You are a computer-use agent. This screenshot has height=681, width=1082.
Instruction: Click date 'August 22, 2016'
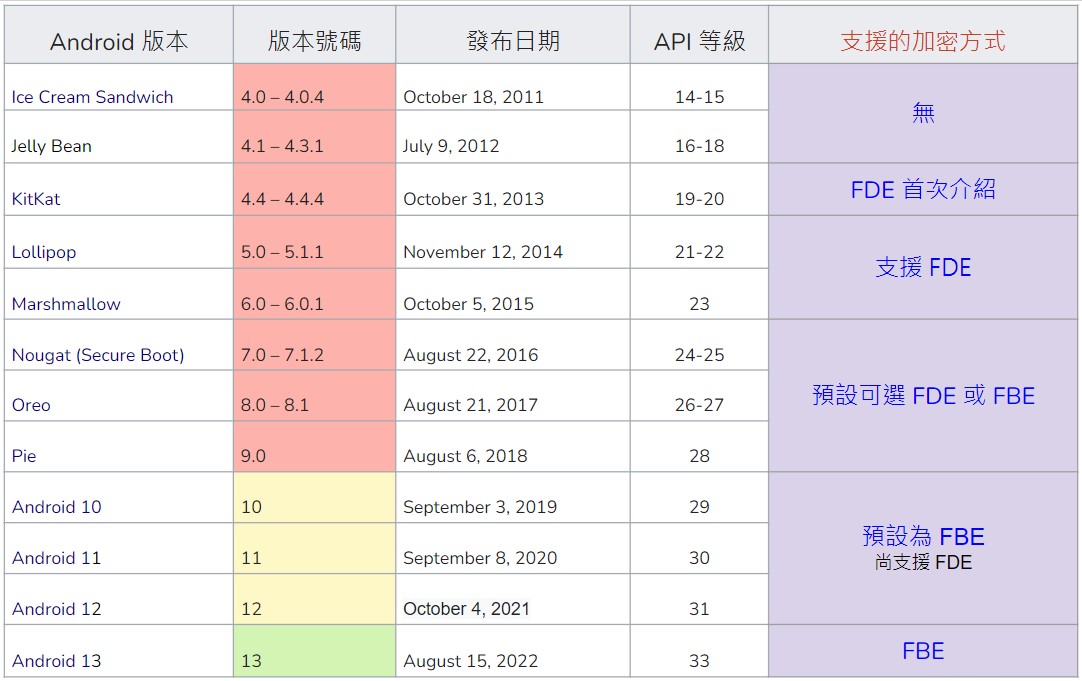click(471, 355)
